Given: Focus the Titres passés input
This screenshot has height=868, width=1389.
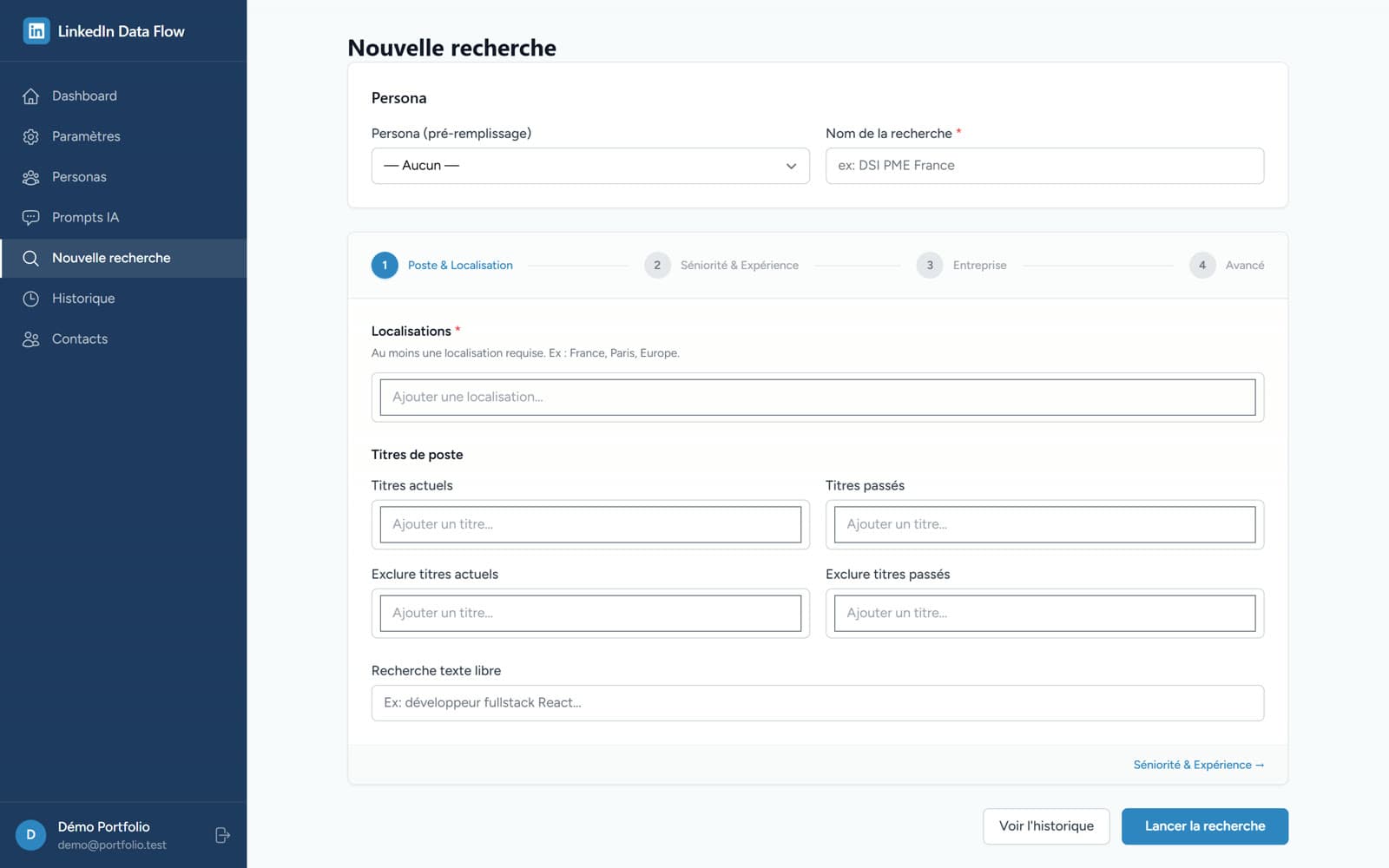Looking at the screenshot, I should coord(1044,524).
